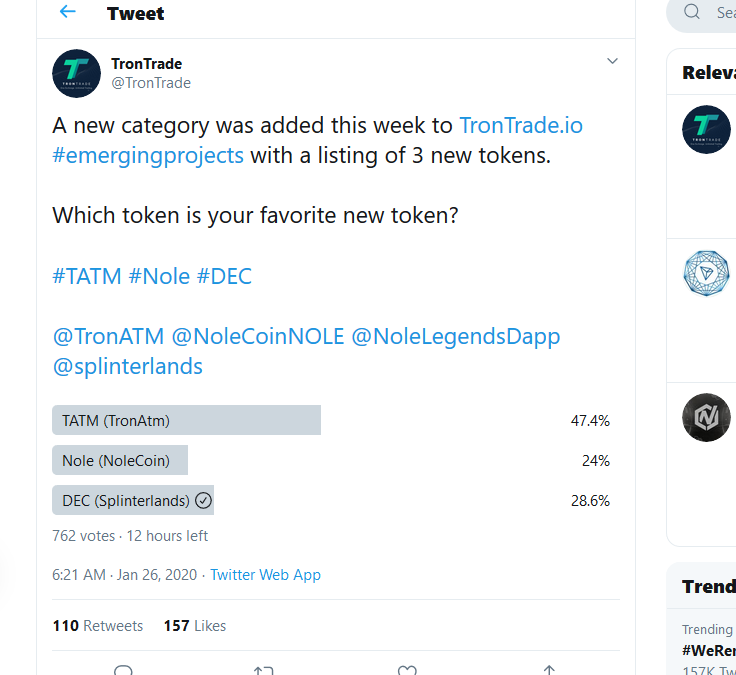Screen dimensions: 736x675
Task: Retweet using the retweet arrows icon
Action: [263, 670]
